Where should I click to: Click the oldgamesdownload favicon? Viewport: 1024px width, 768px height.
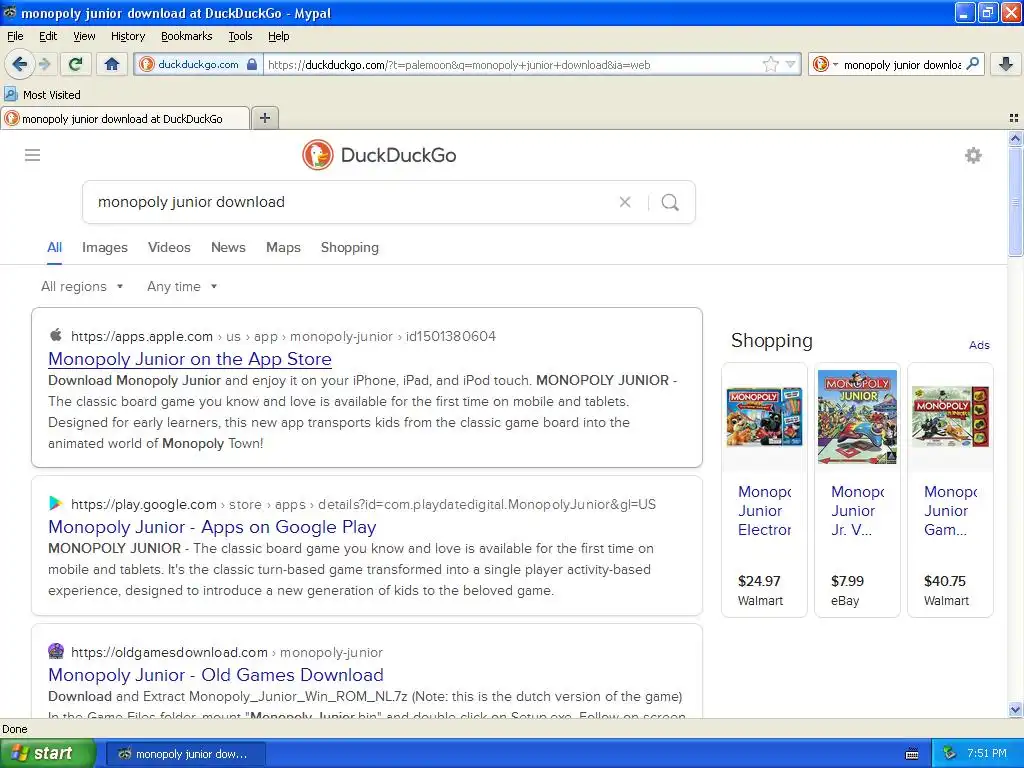(x=56, y=651)
